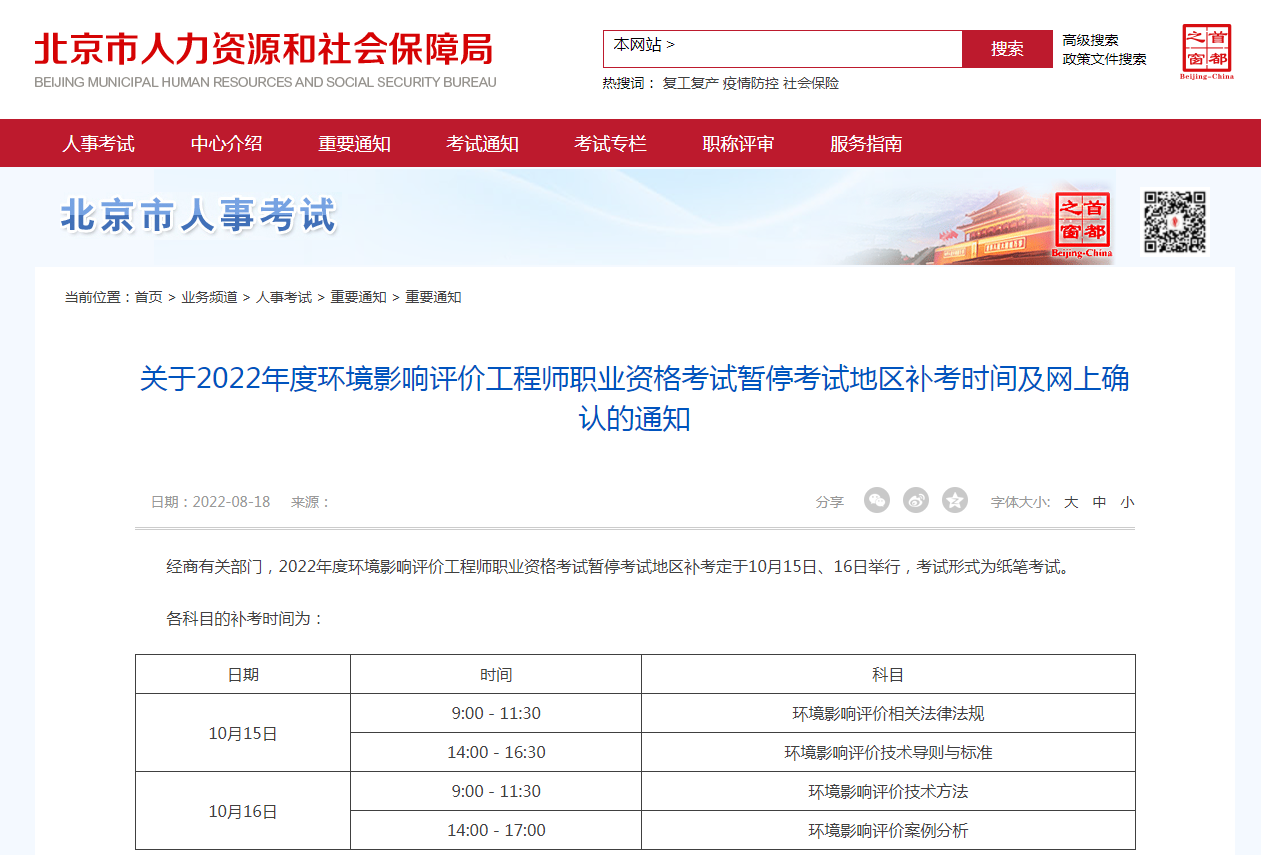Open the 高级搜索 advanced search link
1261x855 pixels.
(x=1090, y=40)
